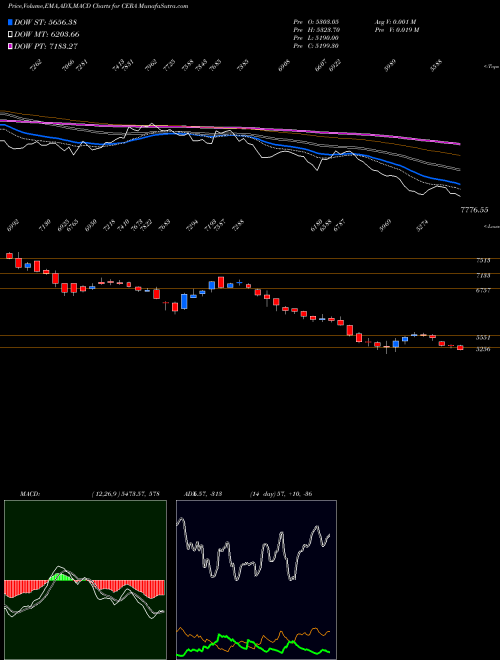Click the 6992 low value label

click(x=13, y=226)
